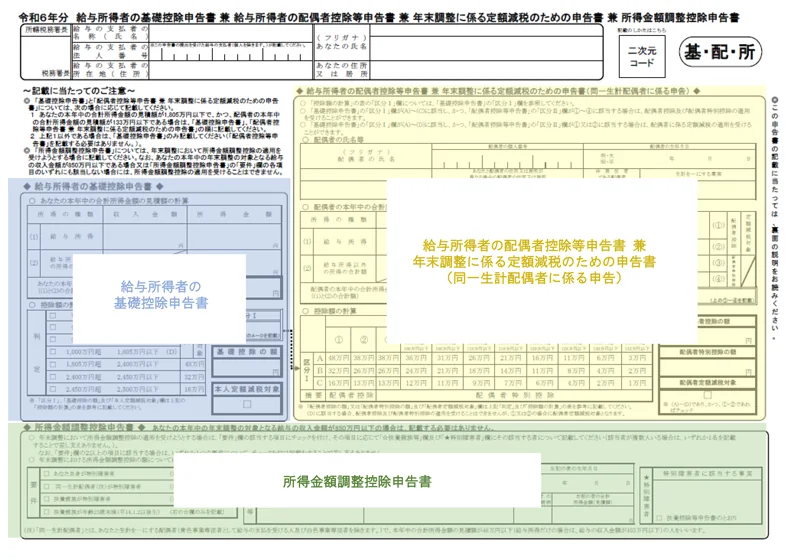Screen dimensions: 790x559
Task: Click the 配偶者特別控除 summary cell in 摘要 row
Action: [514, 395]
